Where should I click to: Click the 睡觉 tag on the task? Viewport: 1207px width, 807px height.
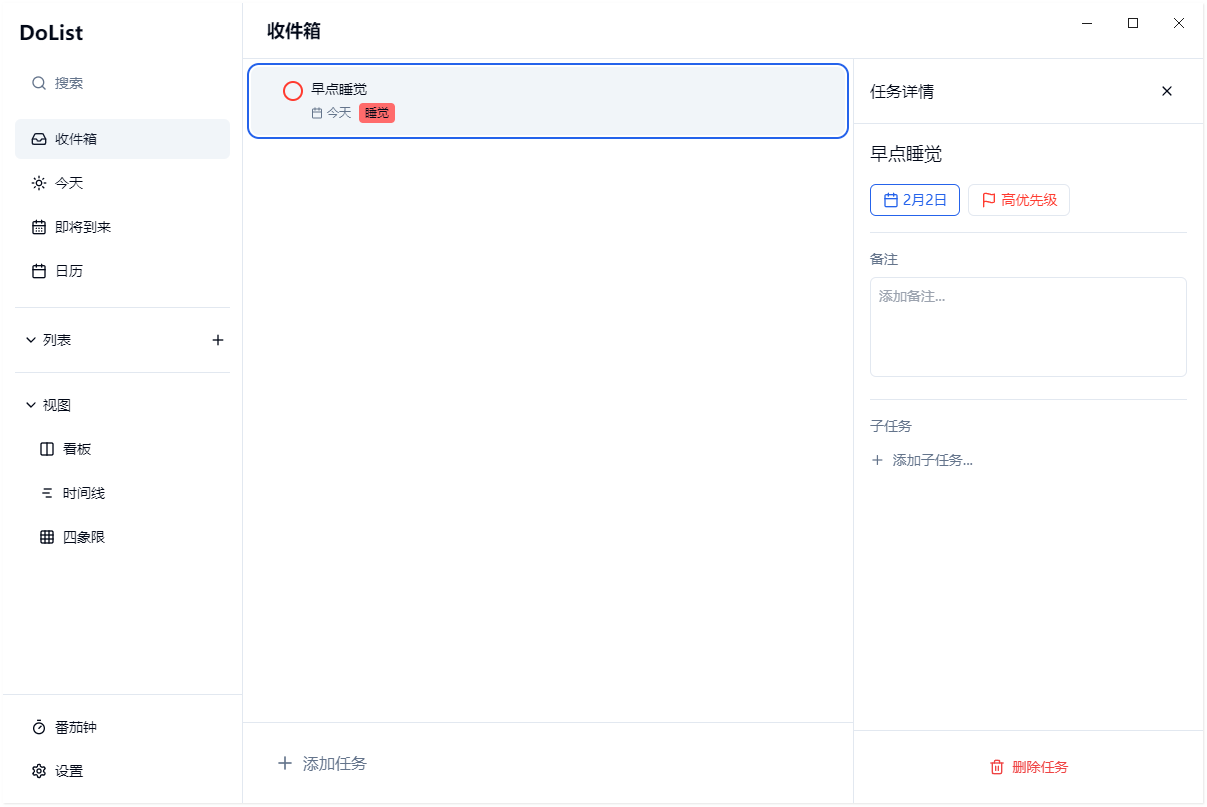coord(376,112)
